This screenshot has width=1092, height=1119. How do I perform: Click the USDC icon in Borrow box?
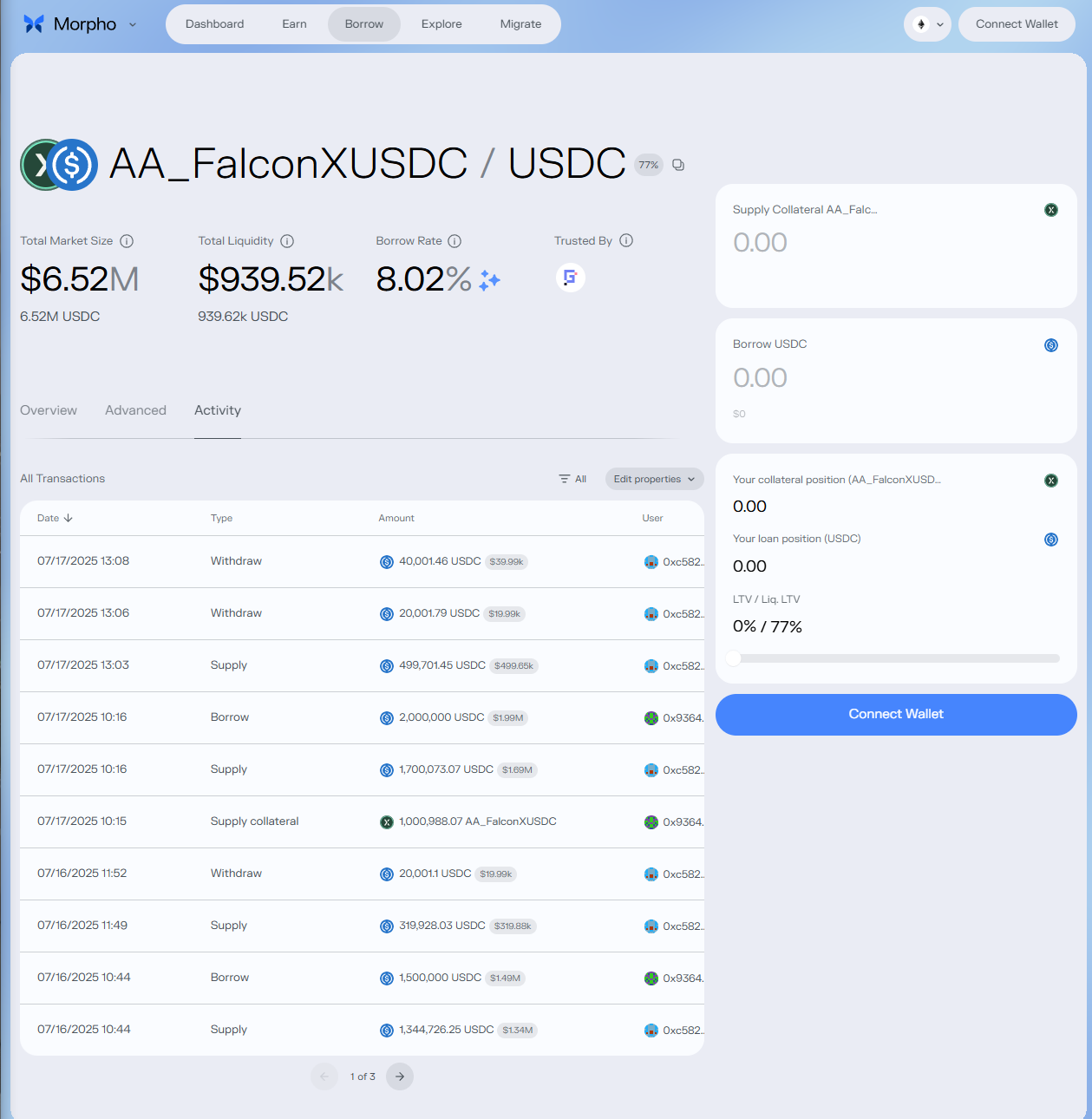pyautogui.click(x=1051, y=345)
